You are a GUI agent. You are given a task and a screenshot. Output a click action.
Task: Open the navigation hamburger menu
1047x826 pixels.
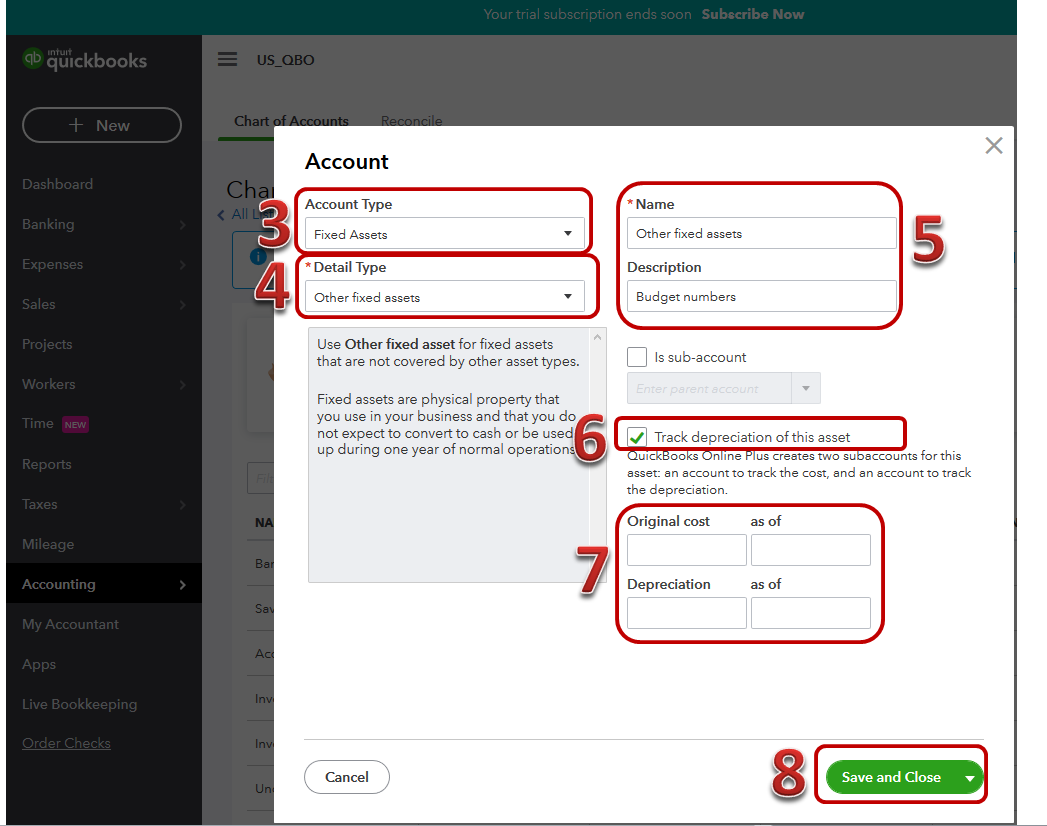pyautogui.click(x=227, y=60)
